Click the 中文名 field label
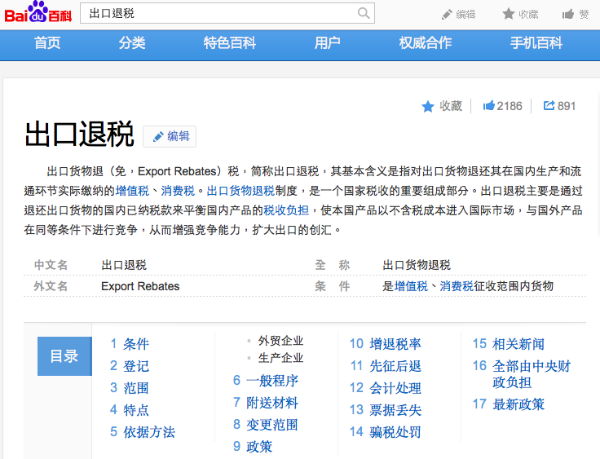600x459 pixels. 51,265
